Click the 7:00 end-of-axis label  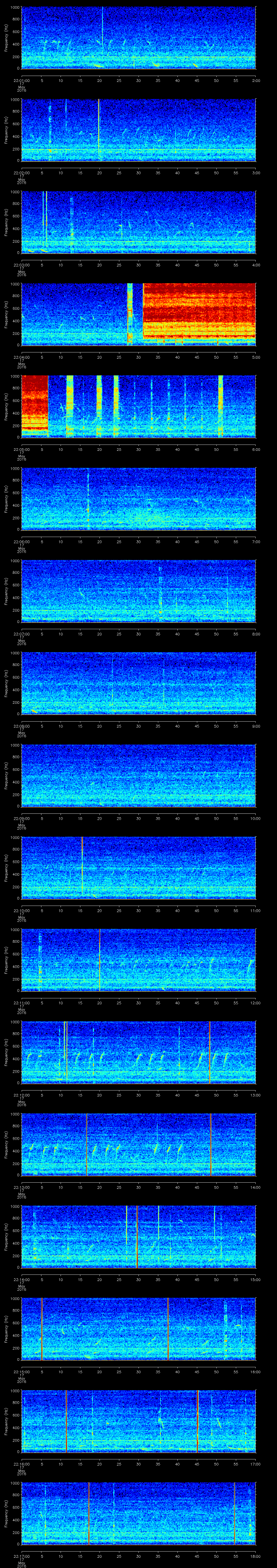pos(256,542)
